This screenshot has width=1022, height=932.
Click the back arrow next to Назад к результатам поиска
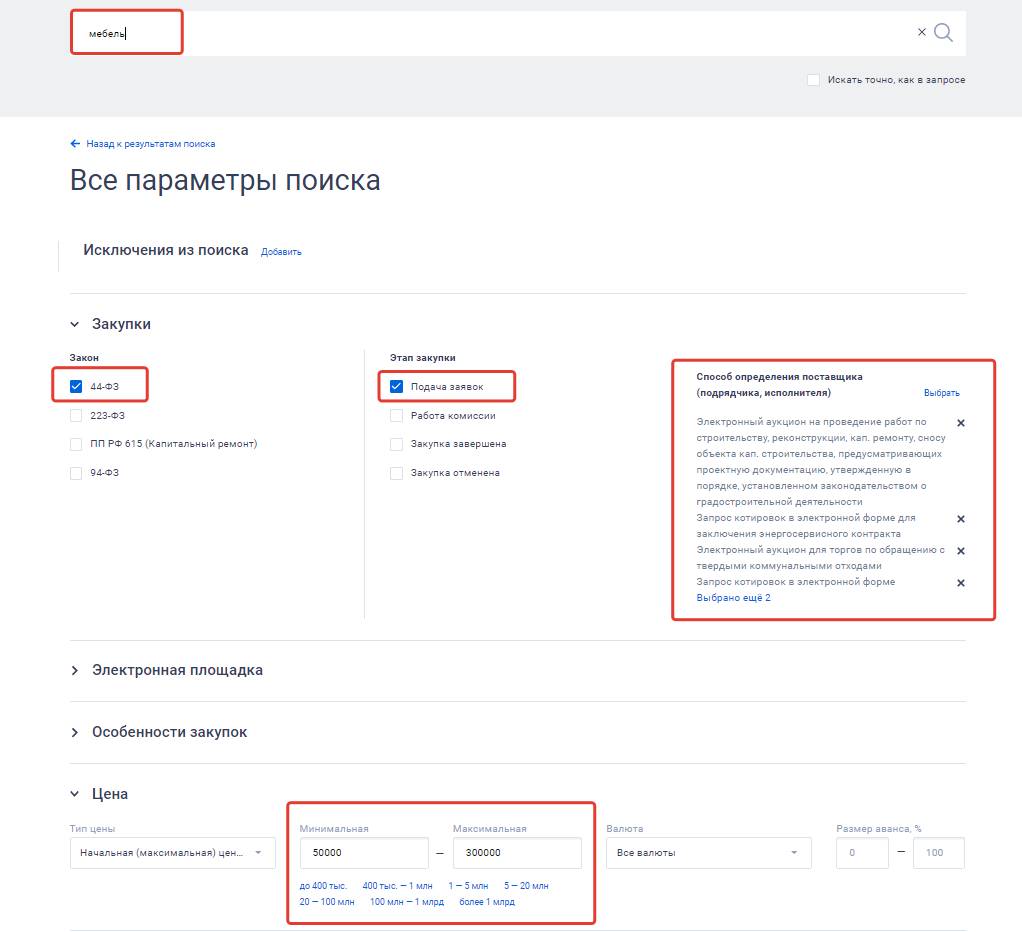click(75, 143)
